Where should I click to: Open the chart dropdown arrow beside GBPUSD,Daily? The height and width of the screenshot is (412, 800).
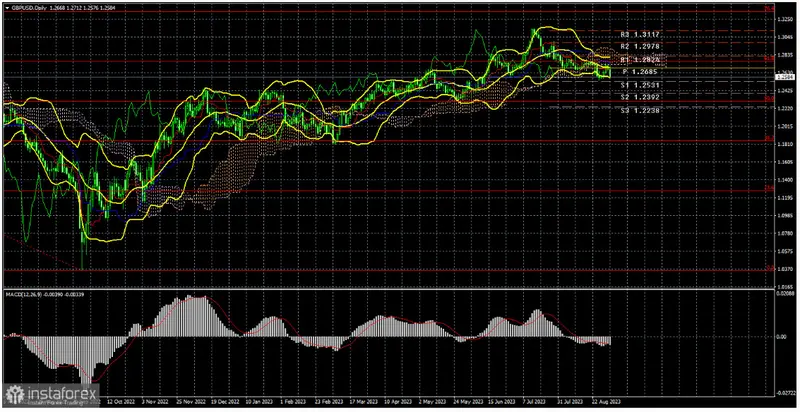[x=6, y=8]
